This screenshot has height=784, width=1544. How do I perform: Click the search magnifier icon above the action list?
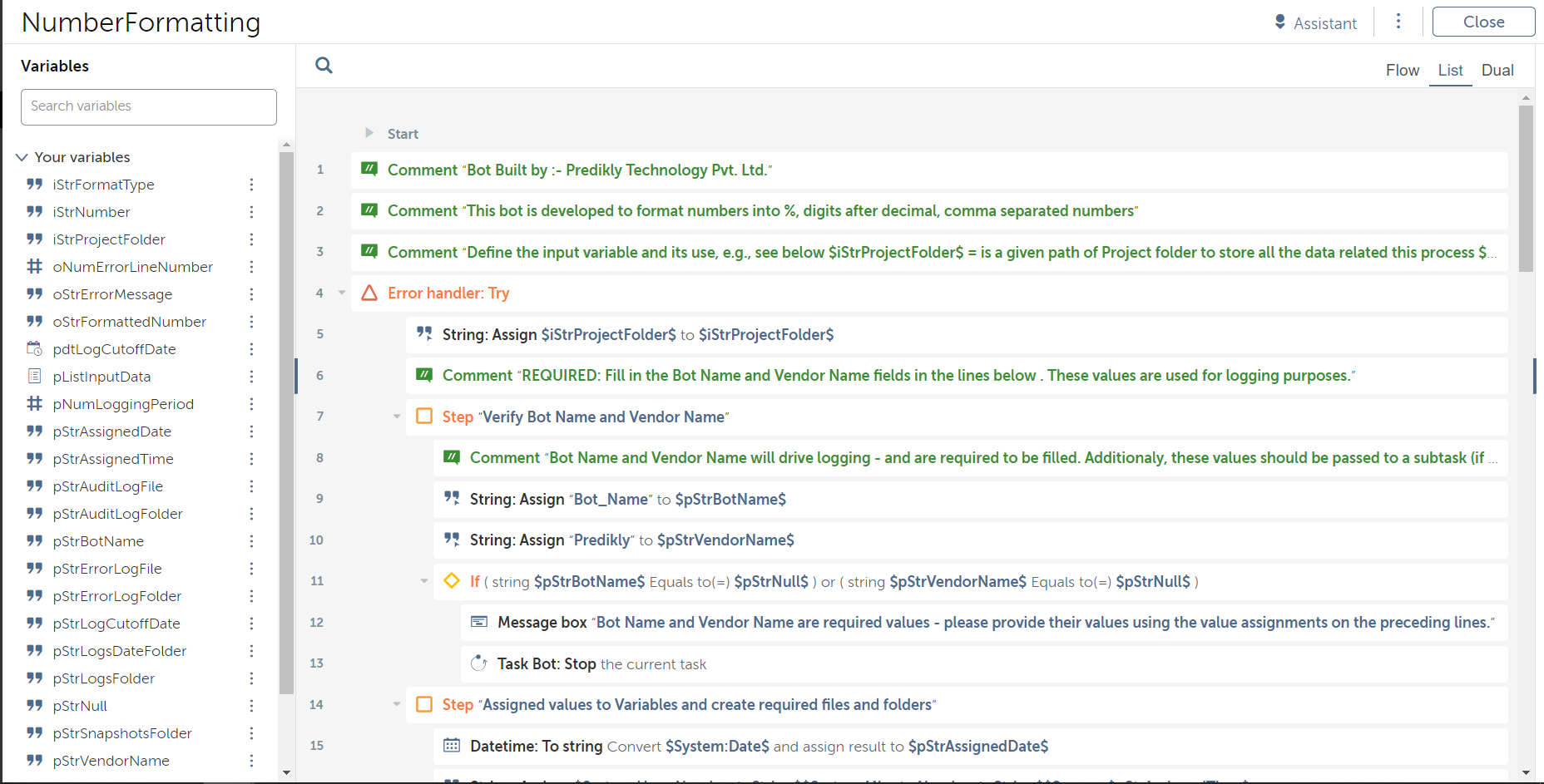pos(324,66)
